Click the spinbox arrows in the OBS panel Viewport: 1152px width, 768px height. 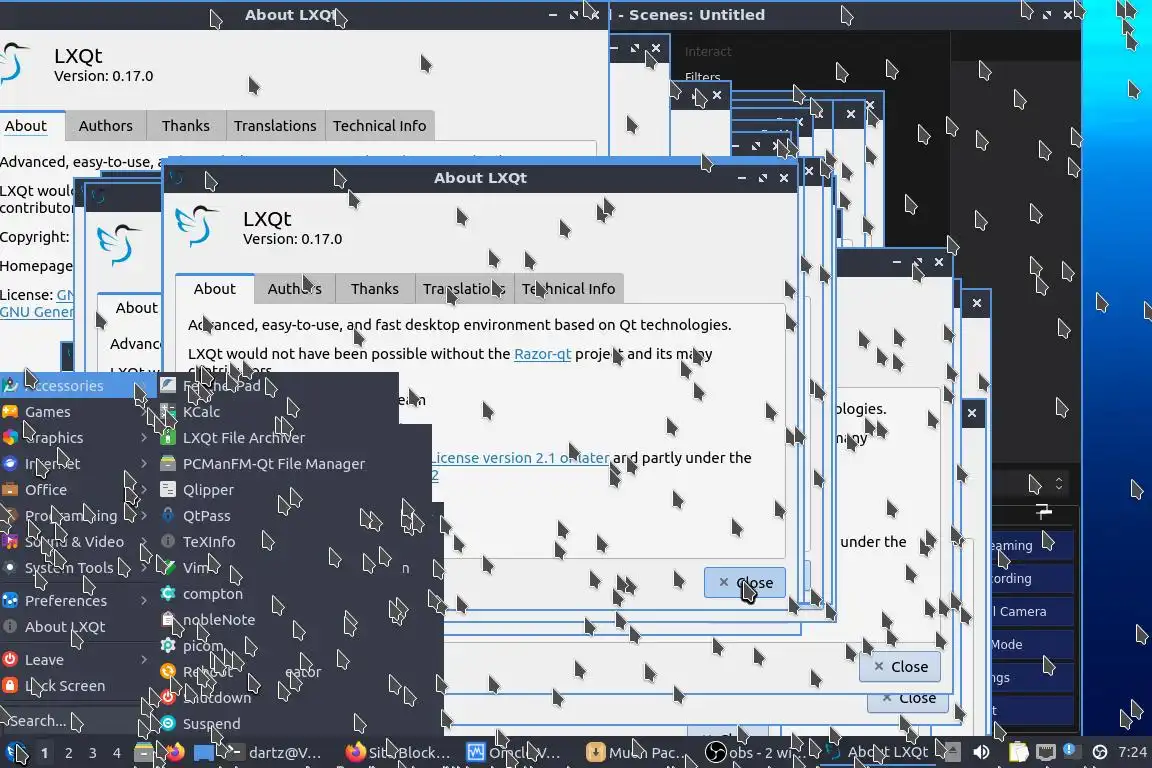point(1059,484)
